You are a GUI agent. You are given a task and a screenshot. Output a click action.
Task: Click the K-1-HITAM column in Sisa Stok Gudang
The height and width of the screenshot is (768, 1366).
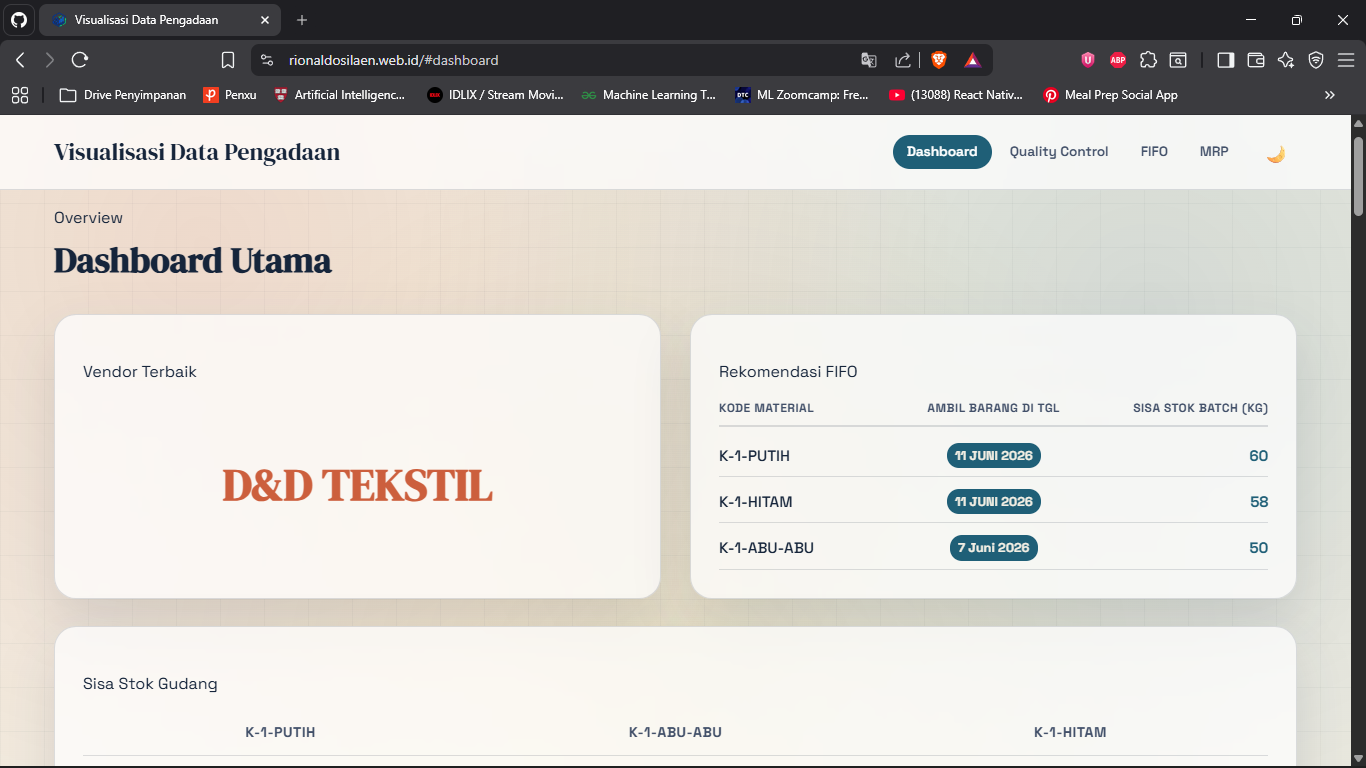[x=1070, y=732]
